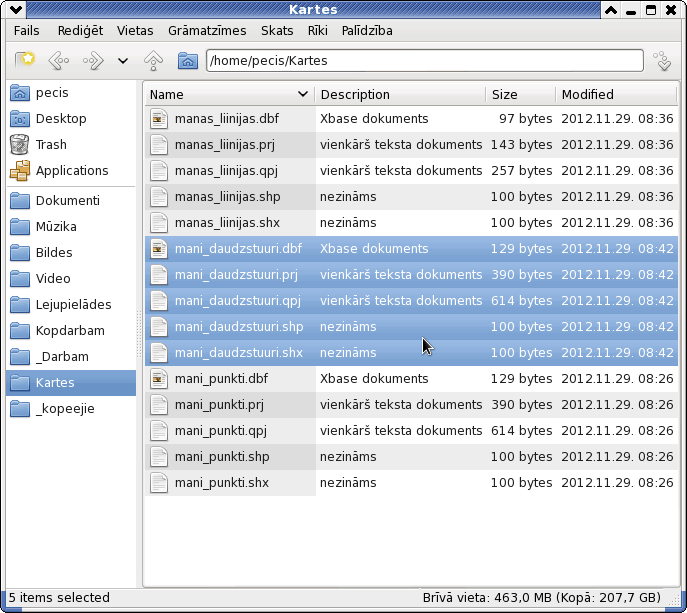Click the home folder toolbar icon
This screenshot has width=687, height=613.
(x=188, y=60)
